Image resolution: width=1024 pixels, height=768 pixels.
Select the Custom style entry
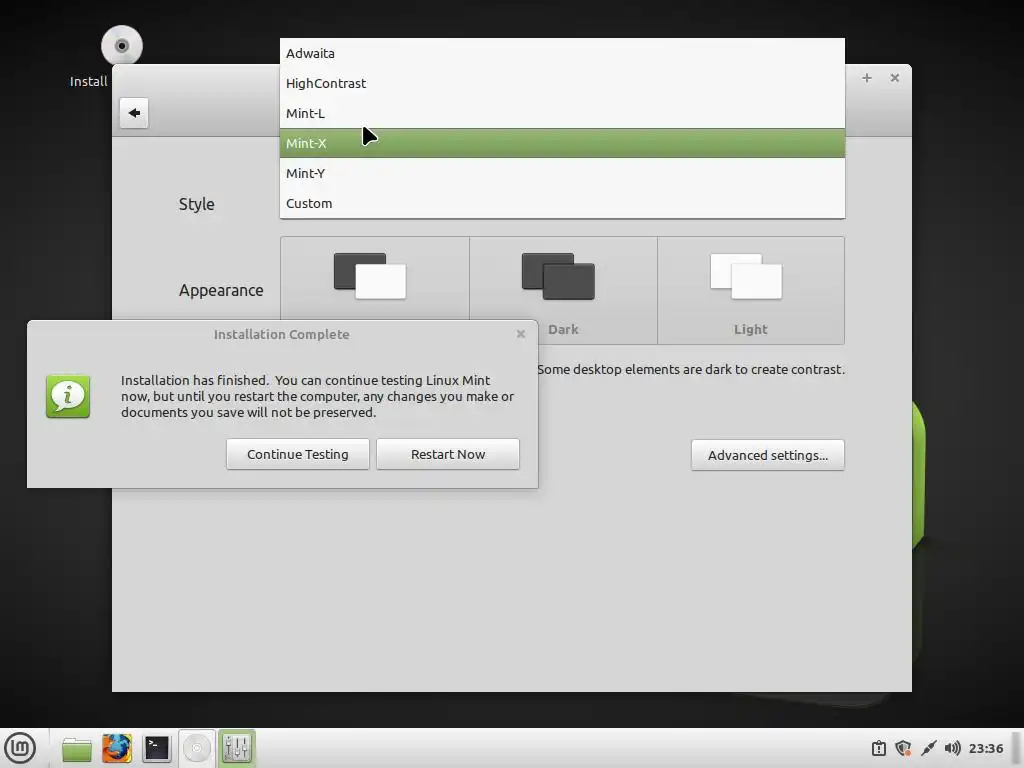coord(562,203)
